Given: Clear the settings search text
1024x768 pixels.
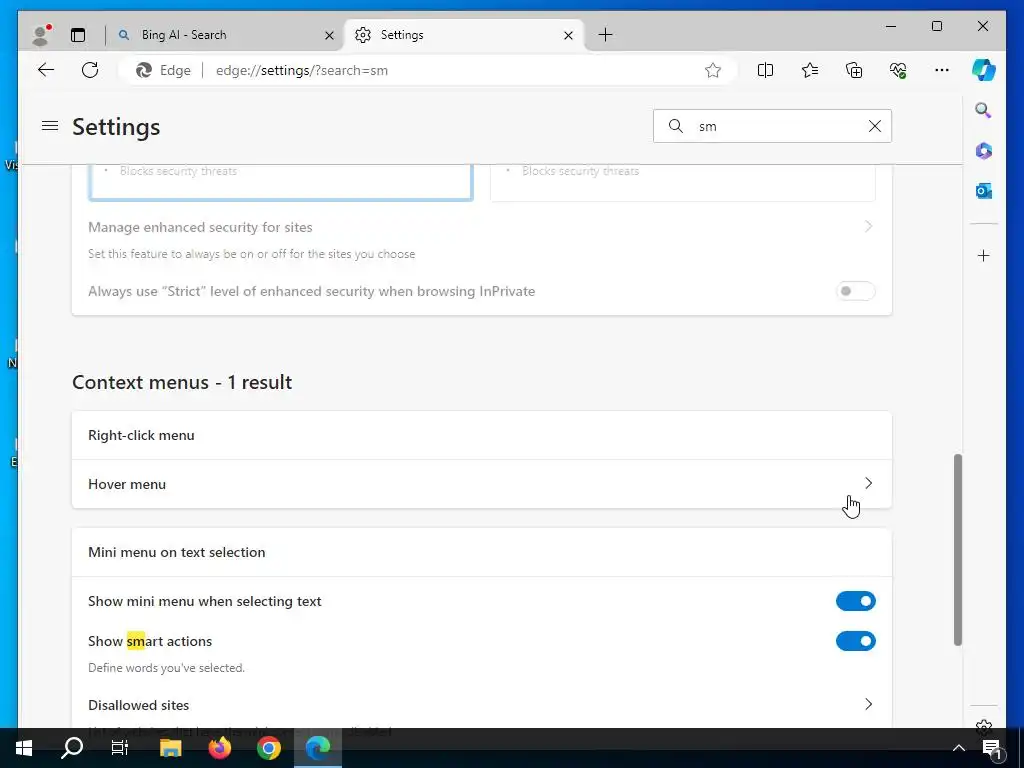Looking at the screenshot, I should [x=874, y=126].
